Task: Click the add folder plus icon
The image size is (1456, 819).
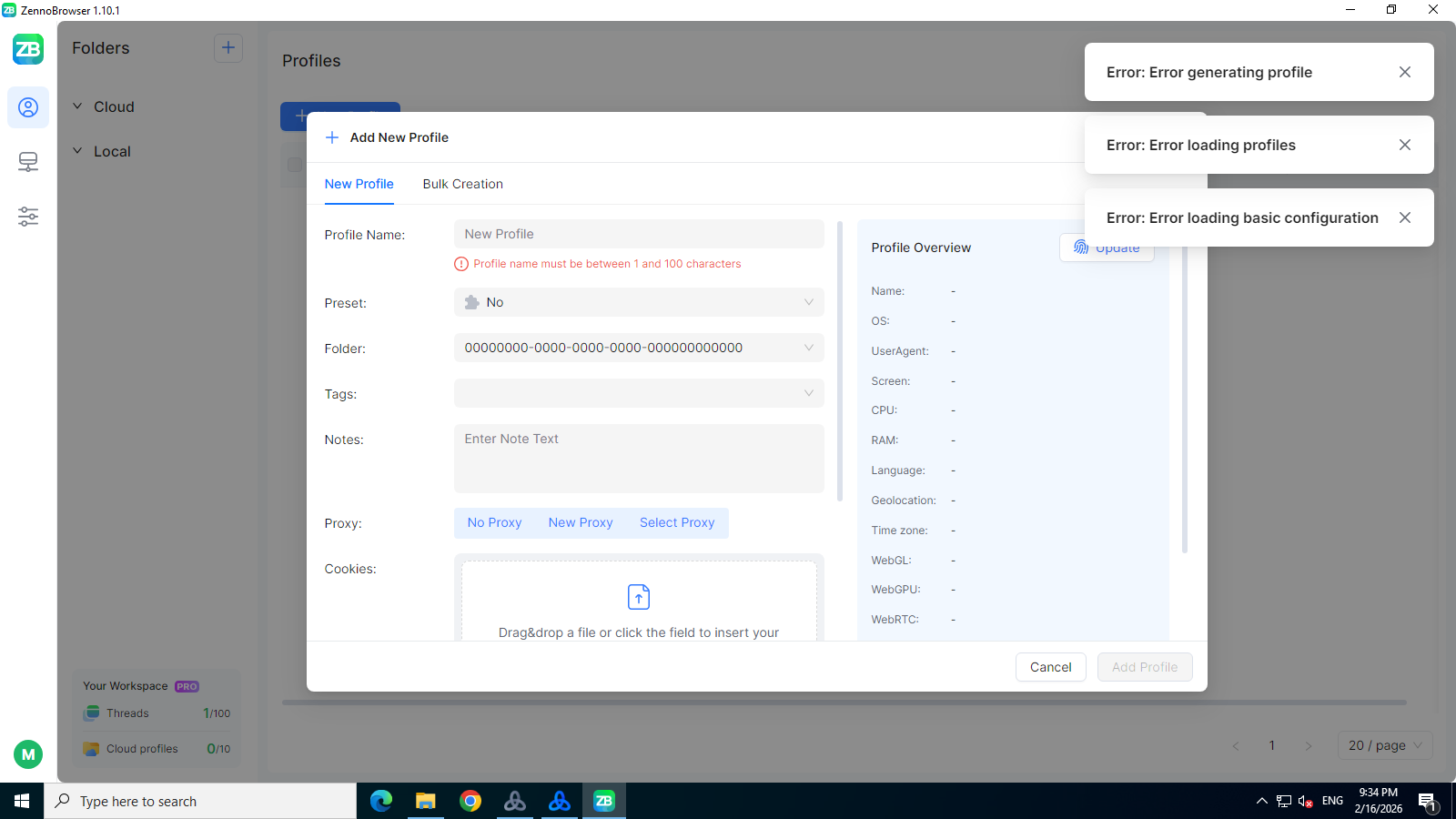Action: click(x=228, y=48)
